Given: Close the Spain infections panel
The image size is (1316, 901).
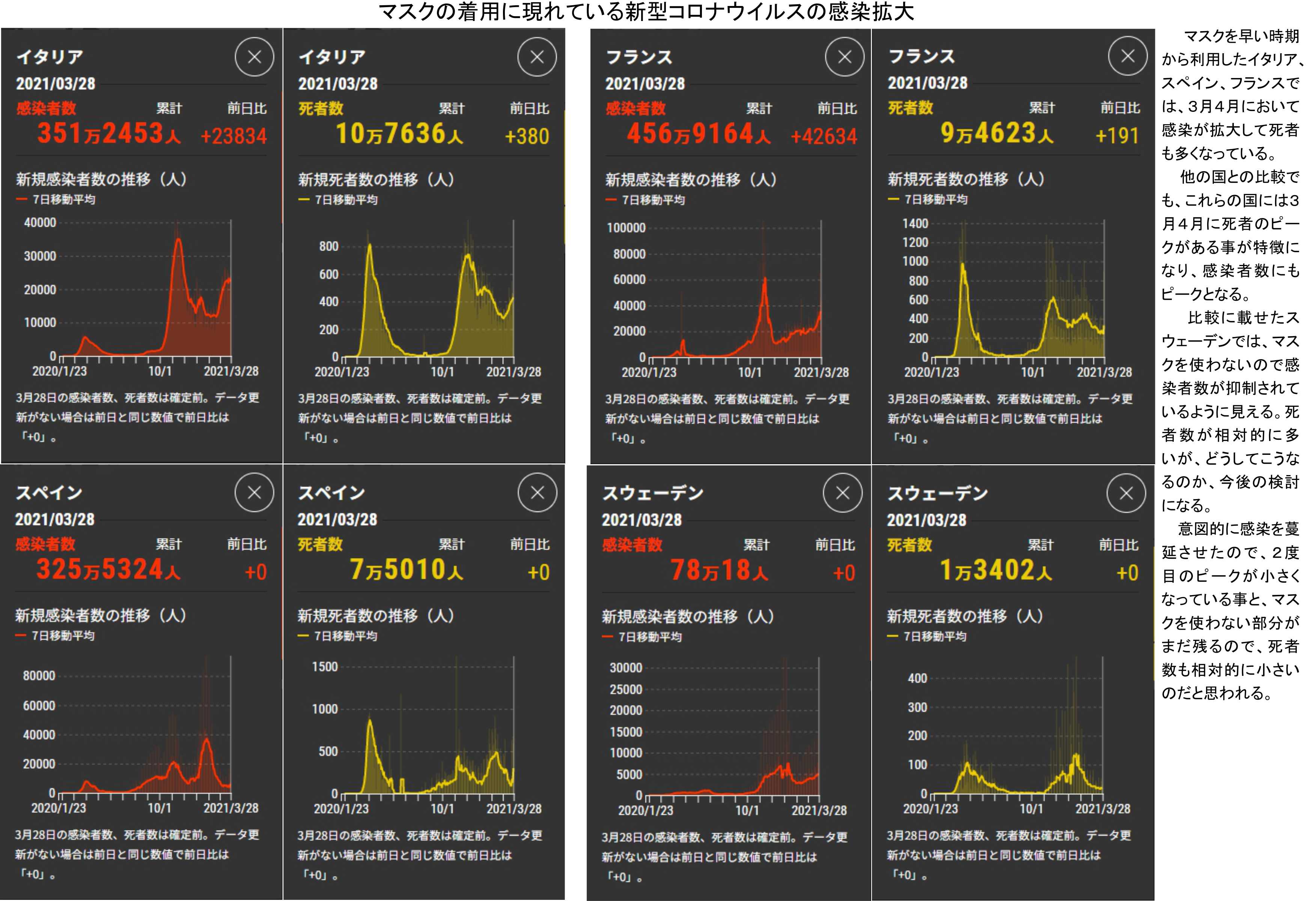Looking at the screenshot, I should 254,492.
